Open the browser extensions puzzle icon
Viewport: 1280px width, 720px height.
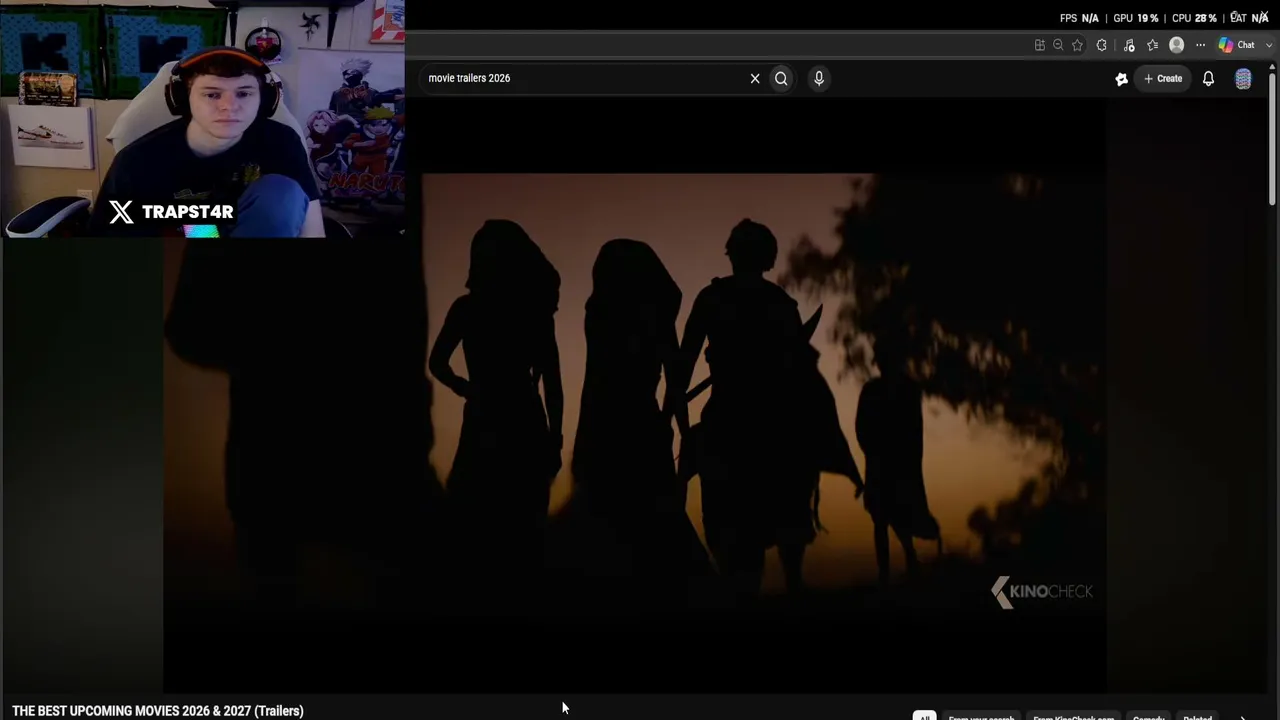click(1102, 45)
